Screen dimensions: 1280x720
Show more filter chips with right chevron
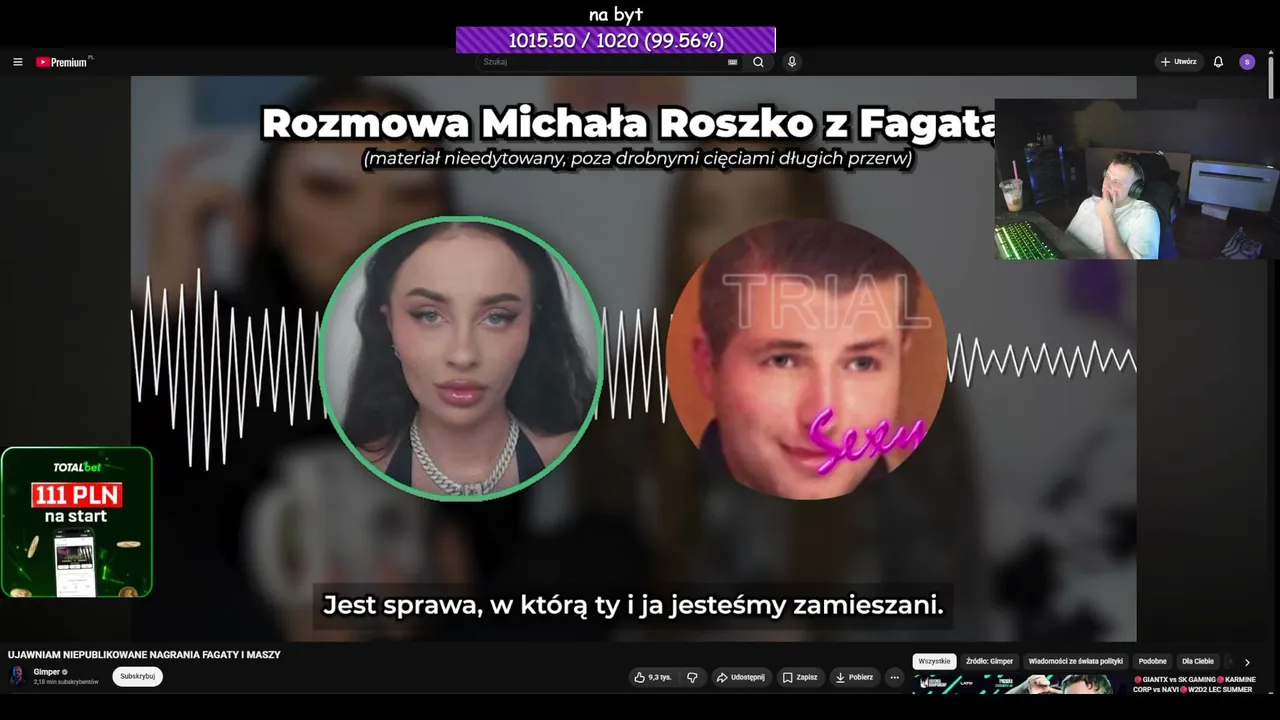tap(1247, 662)
